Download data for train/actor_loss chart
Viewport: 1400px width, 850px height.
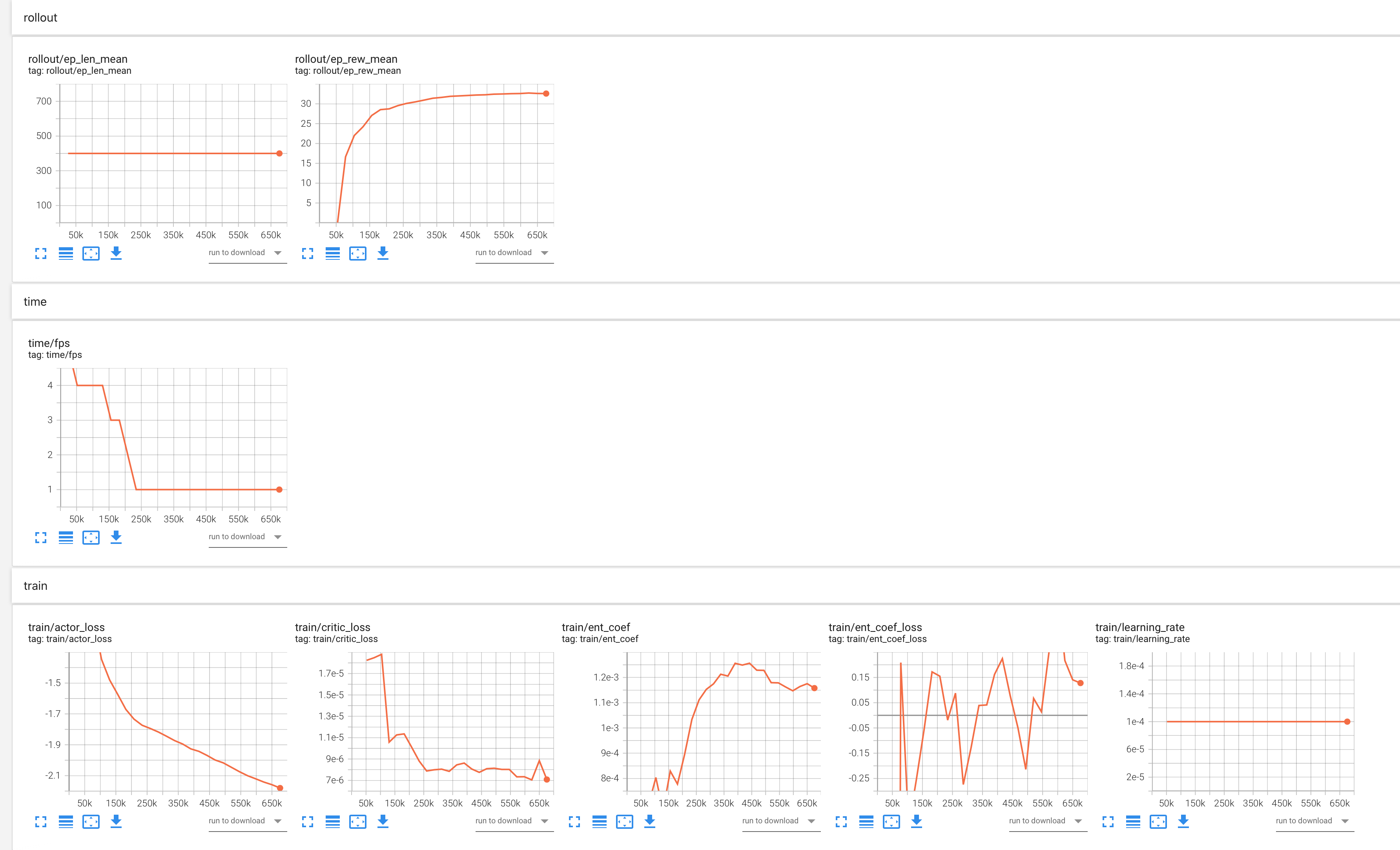(116, 822)
